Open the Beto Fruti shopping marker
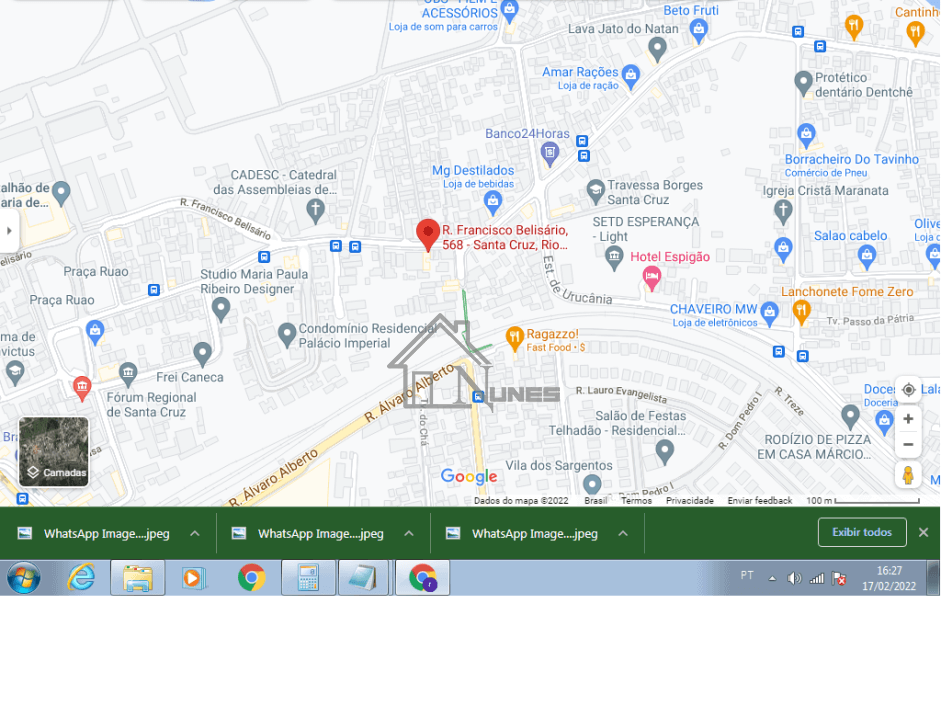The image size is (941, 706). click(x=698, y=31)
